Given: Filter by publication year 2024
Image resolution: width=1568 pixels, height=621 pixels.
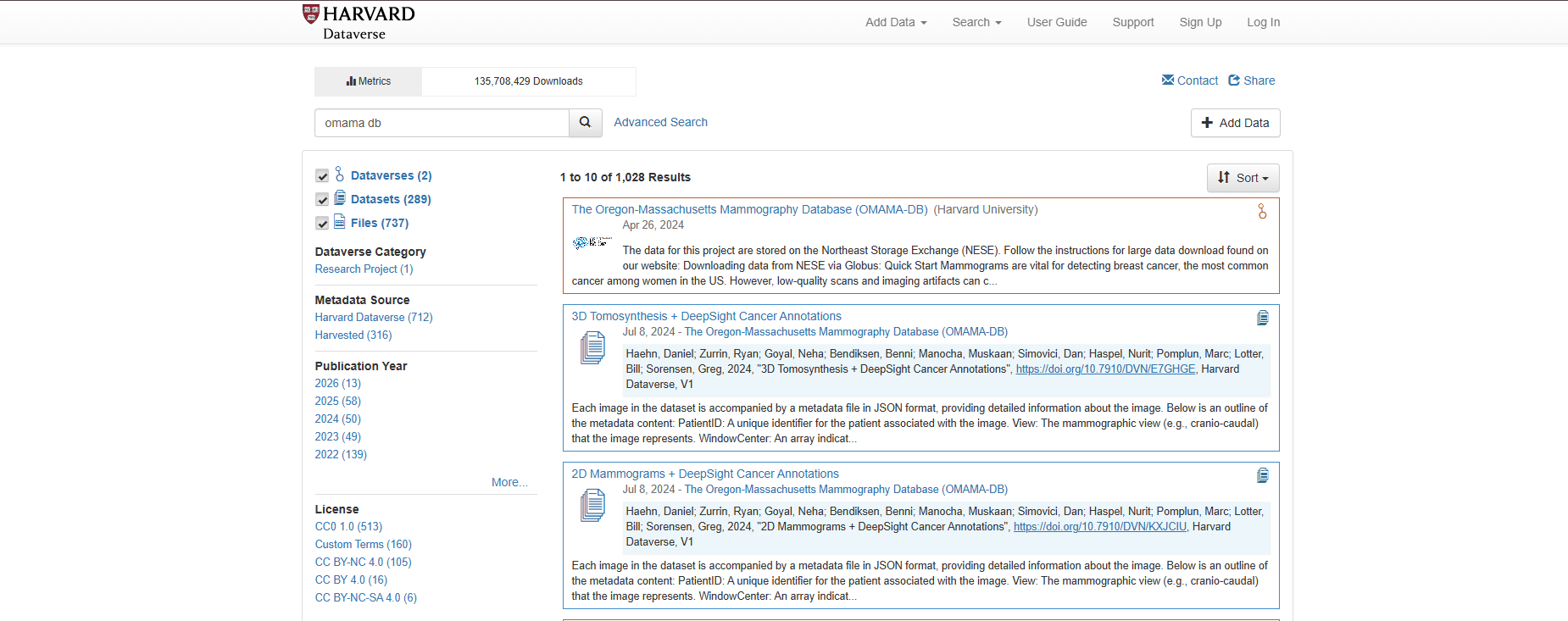Looking at the screenshot, I should (337, 419).
